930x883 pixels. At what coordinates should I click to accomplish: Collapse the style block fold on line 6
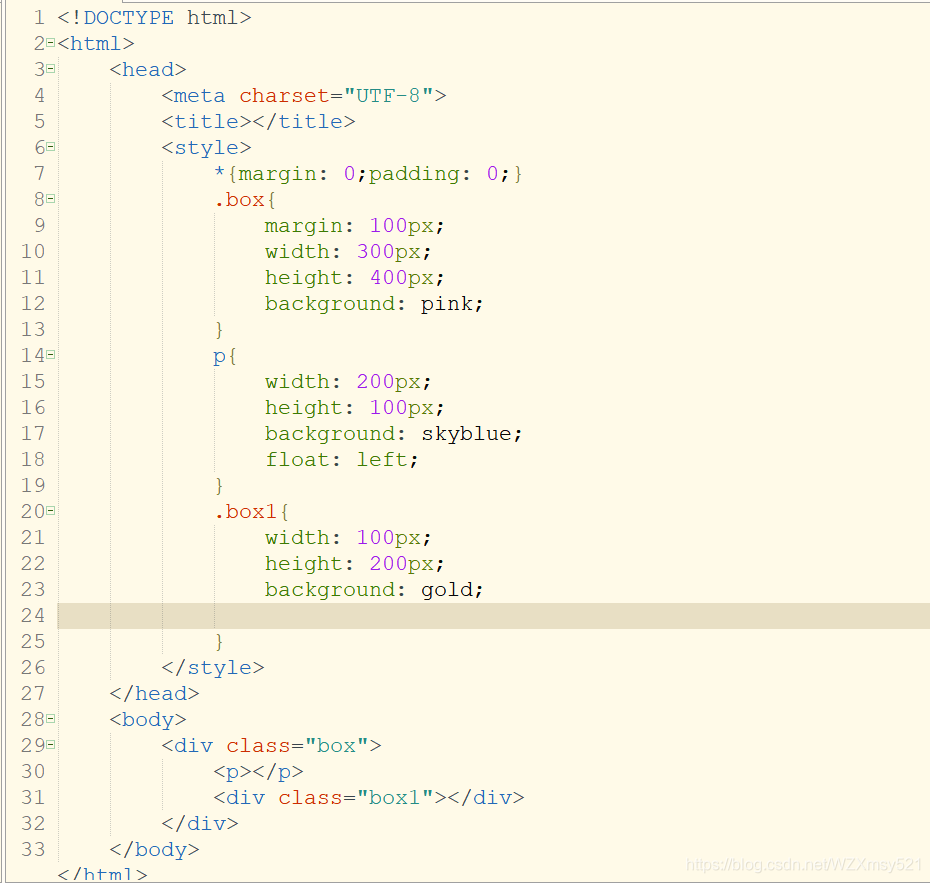pyautogui.click(x=50, y=146)
